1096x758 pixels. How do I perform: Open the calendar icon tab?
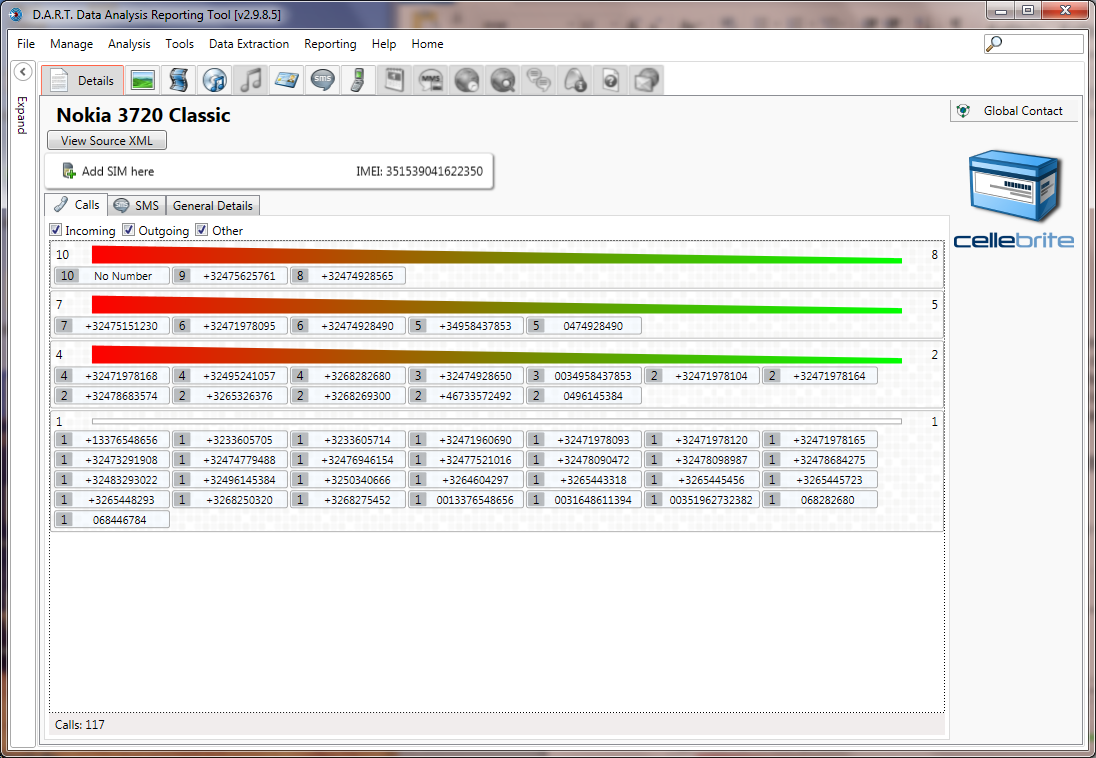(x=394, y=80)
